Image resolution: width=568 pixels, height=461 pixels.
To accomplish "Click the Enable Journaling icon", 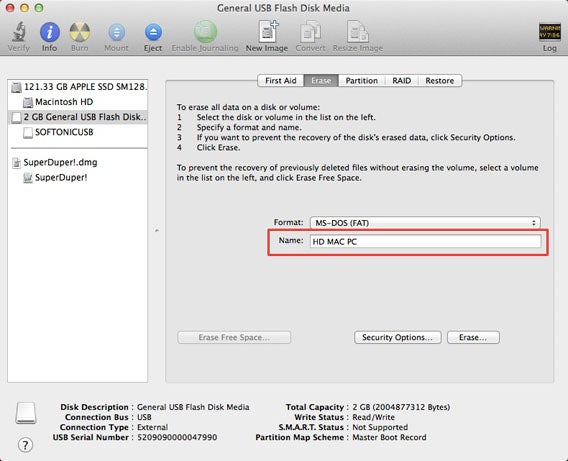I will [x=205, y=31].
